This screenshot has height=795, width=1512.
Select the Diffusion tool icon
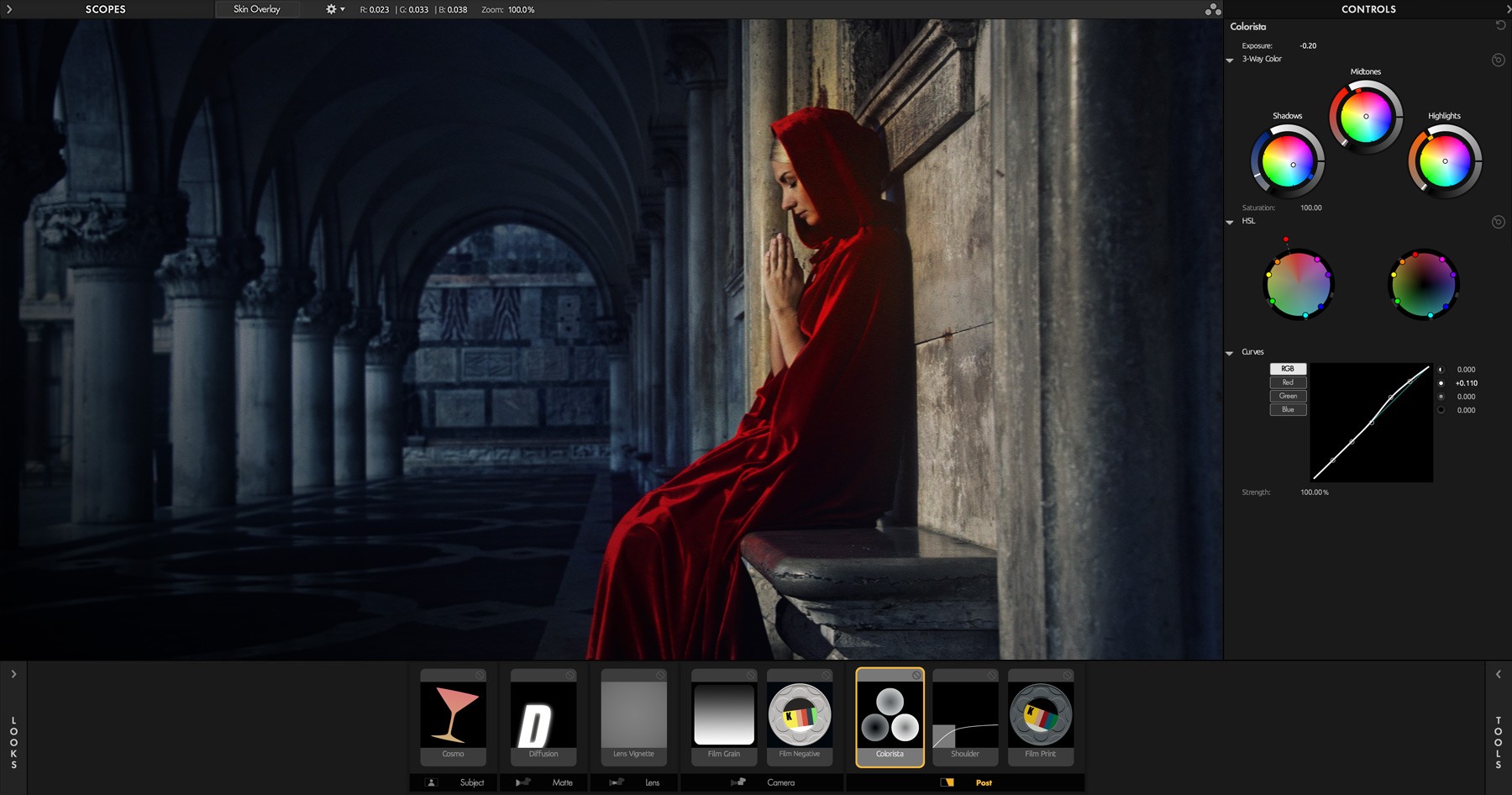click(x=543, y=714)
